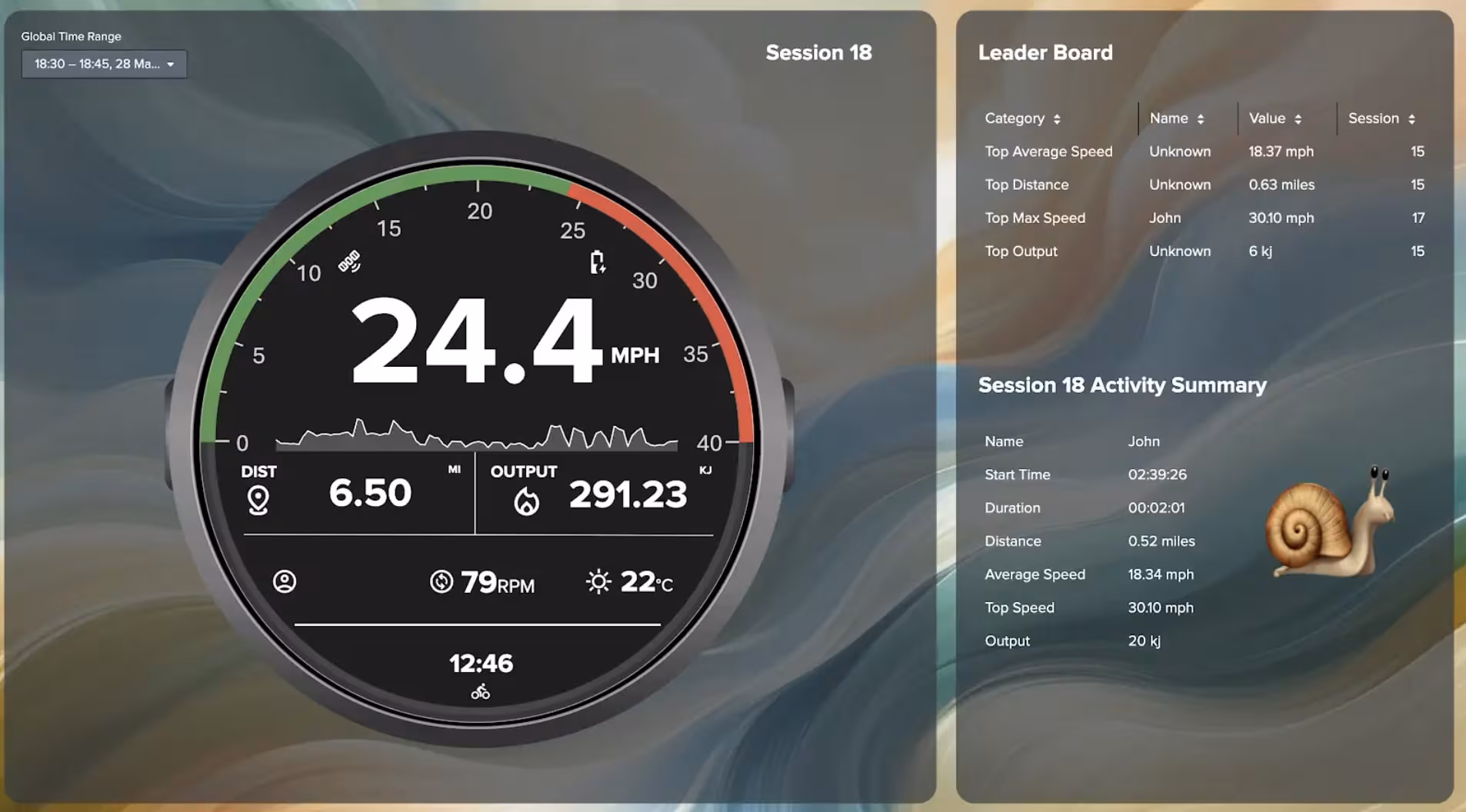Open the Global Time Range dropdown
Viewport: 1466px width, 812px height.
[104, 64]
